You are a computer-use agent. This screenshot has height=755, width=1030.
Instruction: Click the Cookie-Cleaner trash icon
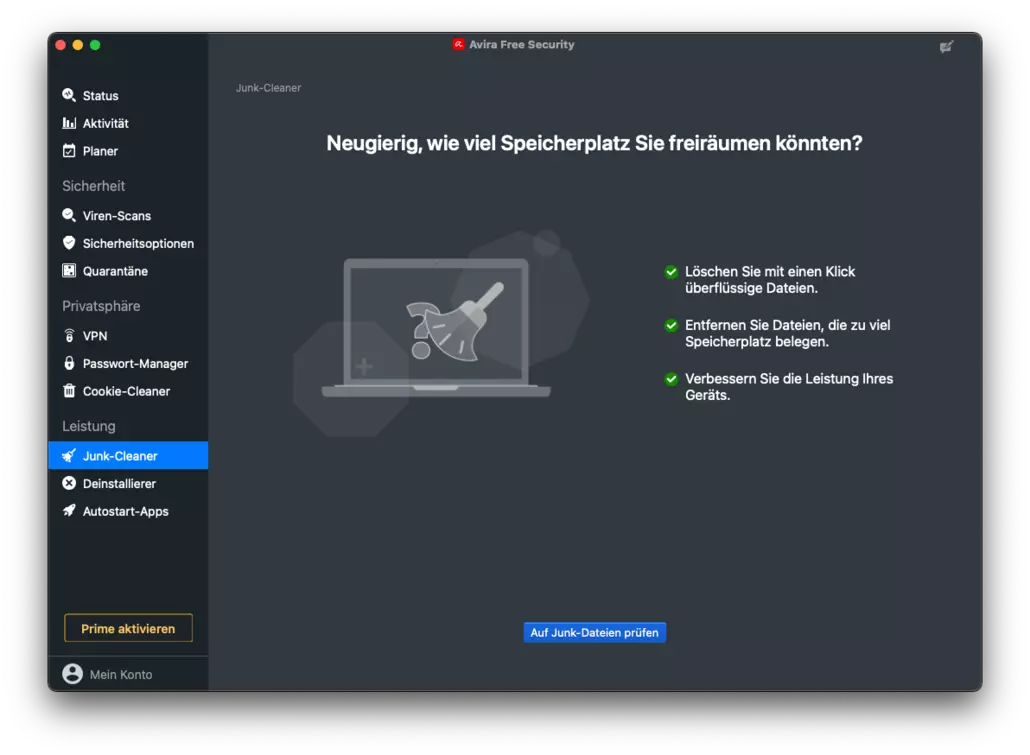(69, 391)
